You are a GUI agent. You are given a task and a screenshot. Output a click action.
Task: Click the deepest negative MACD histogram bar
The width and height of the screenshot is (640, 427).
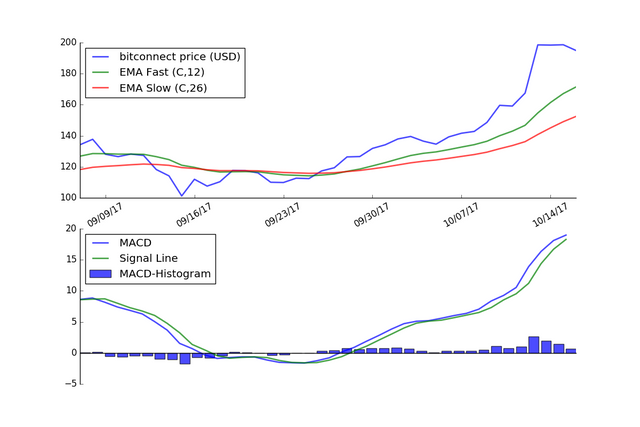point(185,358)
